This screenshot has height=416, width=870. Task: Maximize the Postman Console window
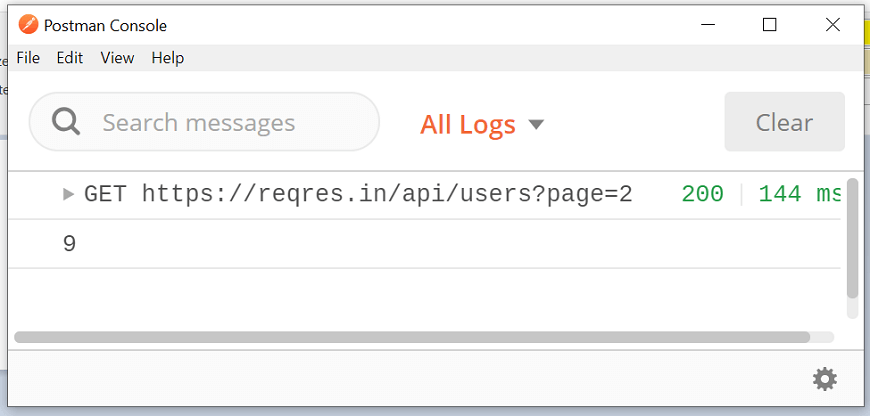tap(770, 25)
